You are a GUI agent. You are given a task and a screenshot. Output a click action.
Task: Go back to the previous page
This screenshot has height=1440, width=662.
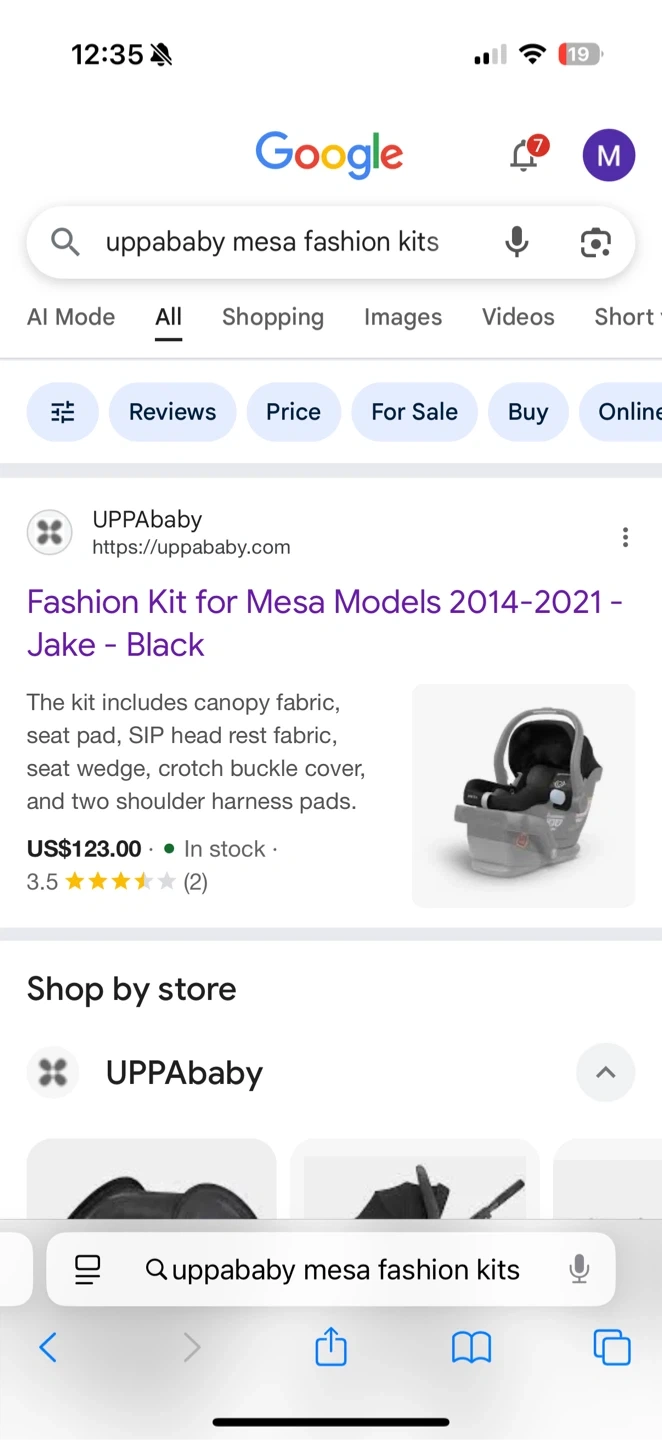[x=48, y=1347]
